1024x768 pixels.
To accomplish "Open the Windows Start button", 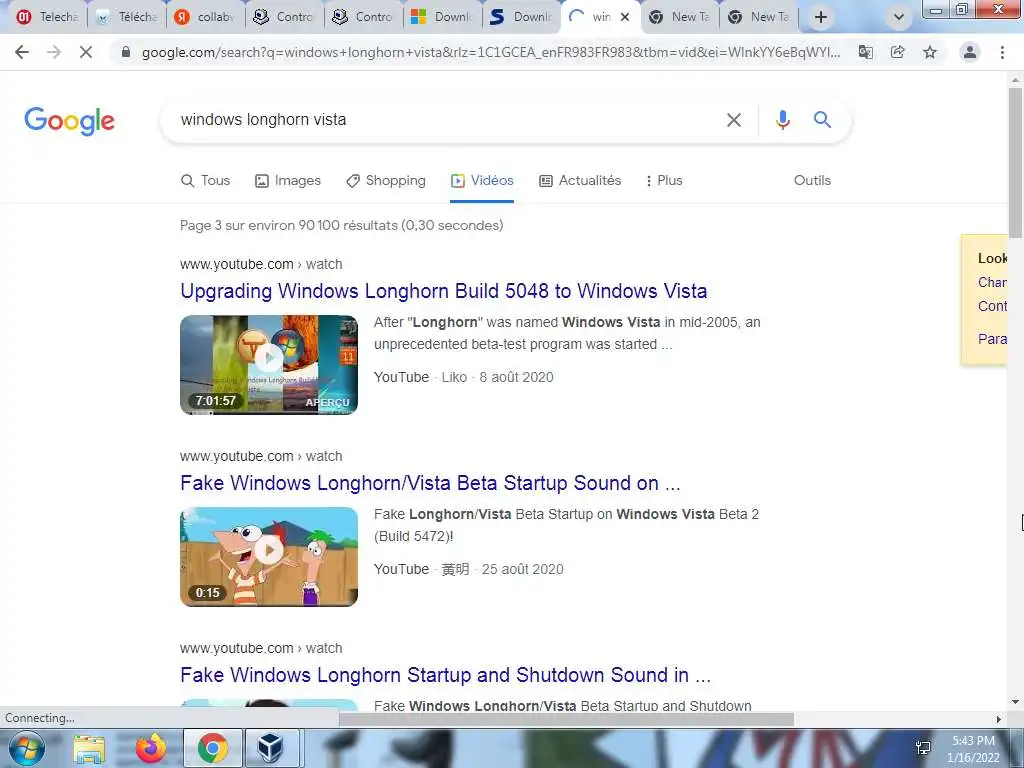I will click(x=27, y=748).
